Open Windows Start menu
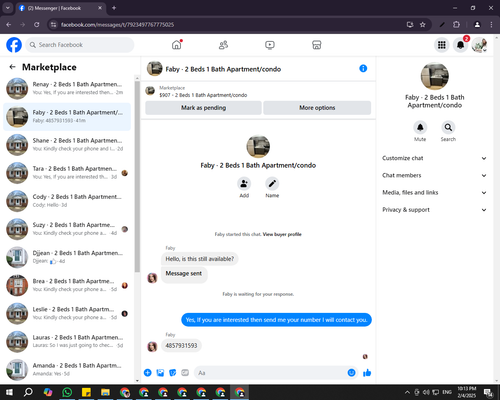Screen dimensions: 500x400 9,392
